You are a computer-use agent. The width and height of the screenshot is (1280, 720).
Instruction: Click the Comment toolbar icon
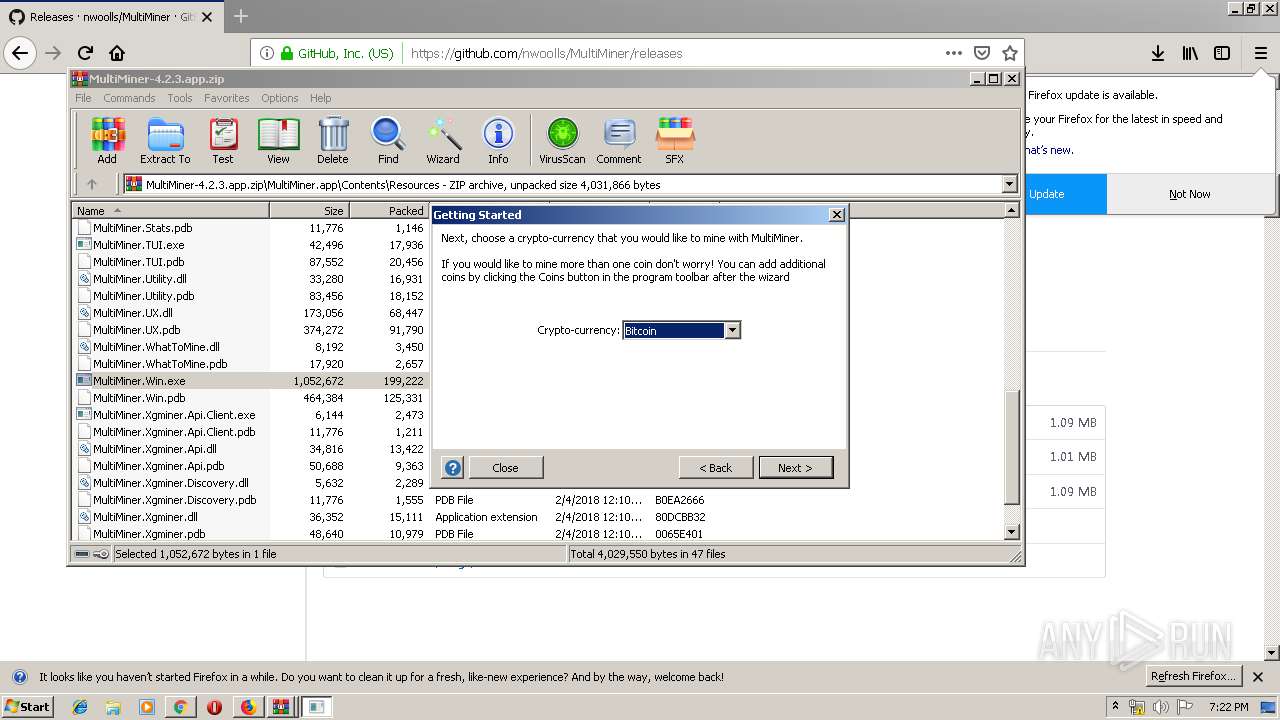pos(619,140)
